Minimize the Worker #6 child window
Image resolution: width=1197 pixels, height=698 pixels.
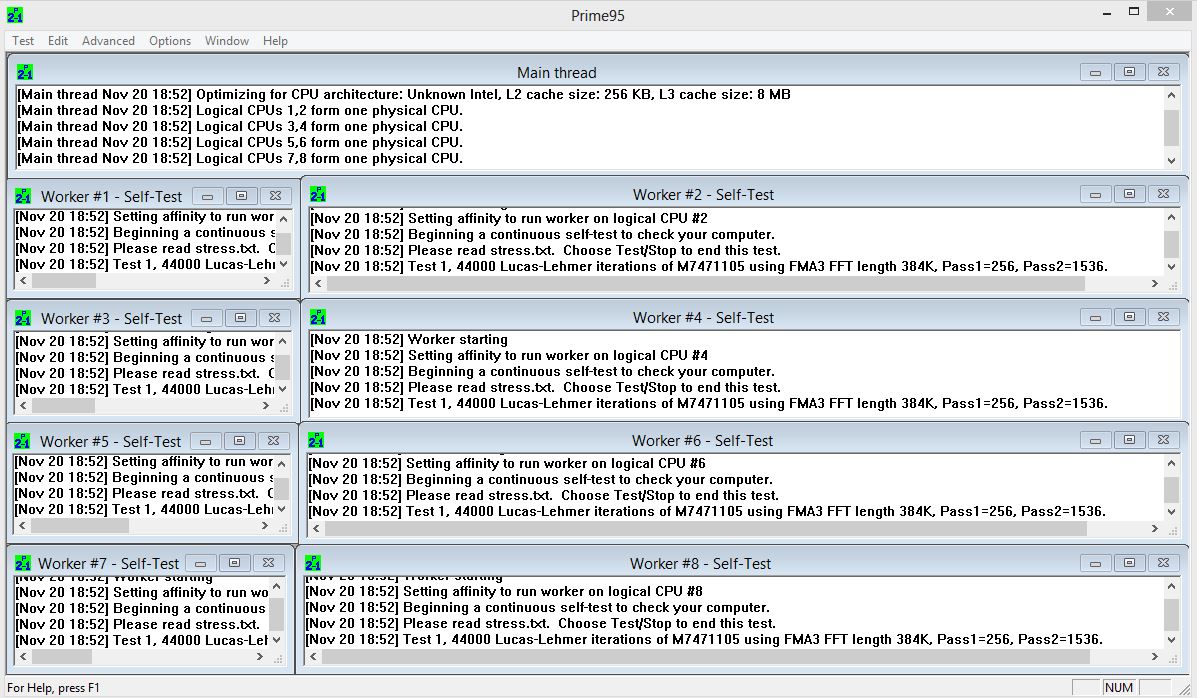click(1095, 440)
